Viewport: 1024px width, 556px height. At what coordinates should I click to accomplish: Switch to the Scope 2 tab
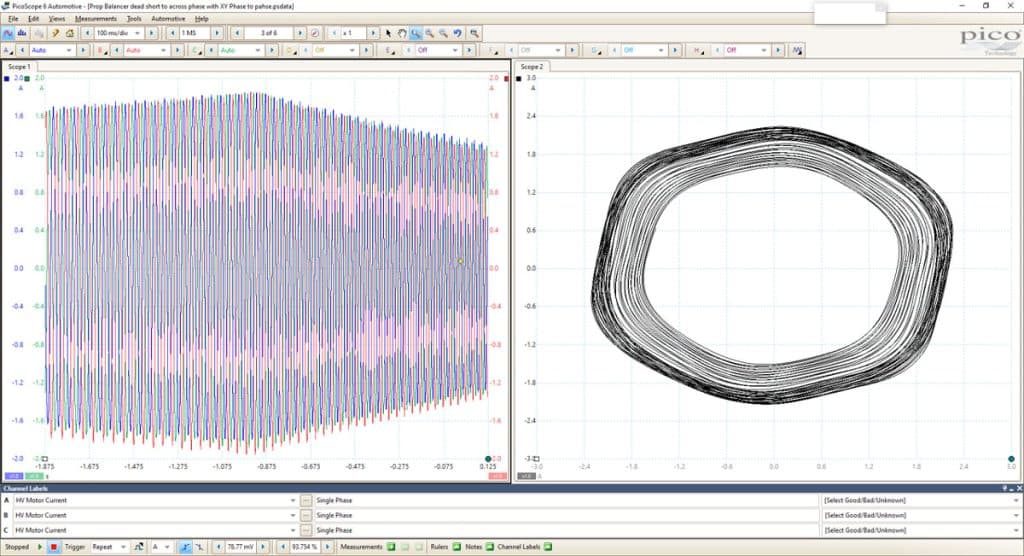point(532,67)
